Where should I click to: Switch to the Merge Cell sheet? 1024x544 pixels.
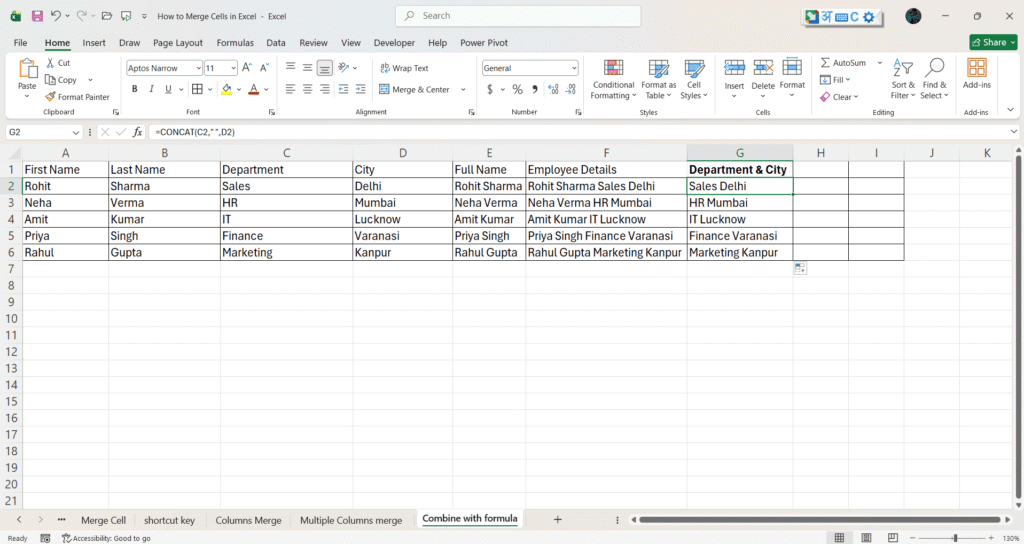tap(103, 520)
